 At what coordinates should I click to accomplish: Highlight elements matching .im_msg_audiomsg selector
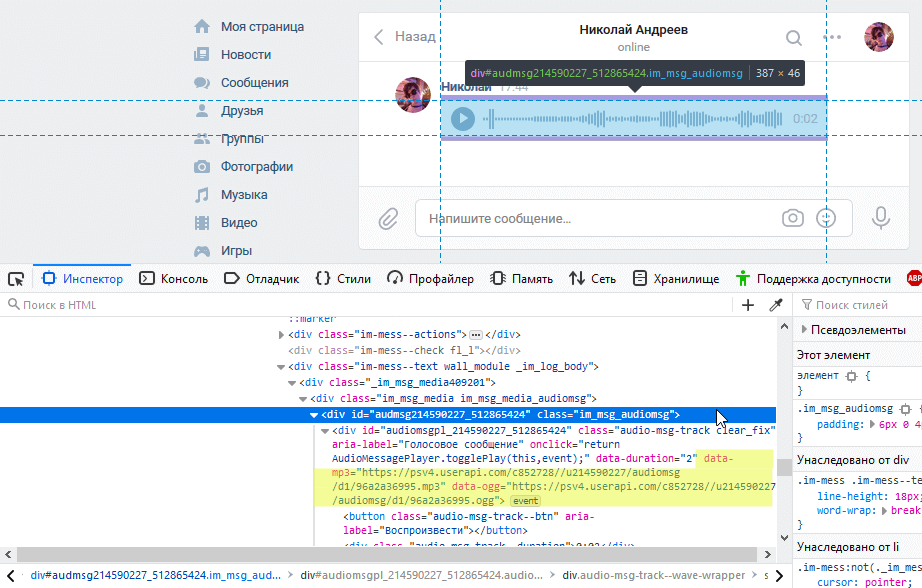pyautogui.click(x=906, y=409)
